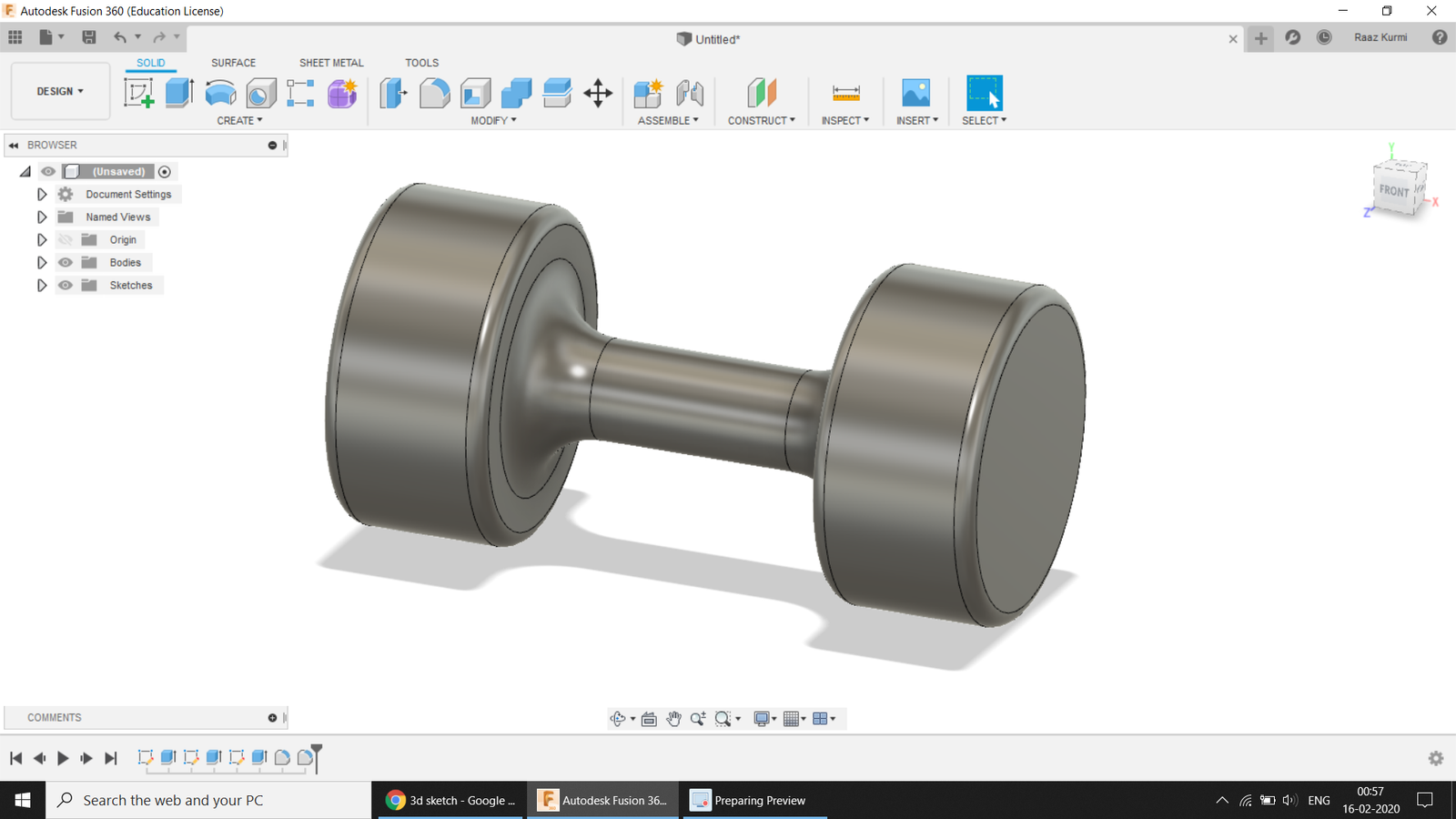
Task: Open the INSERT dropdown menu
Action: (917, 120)
